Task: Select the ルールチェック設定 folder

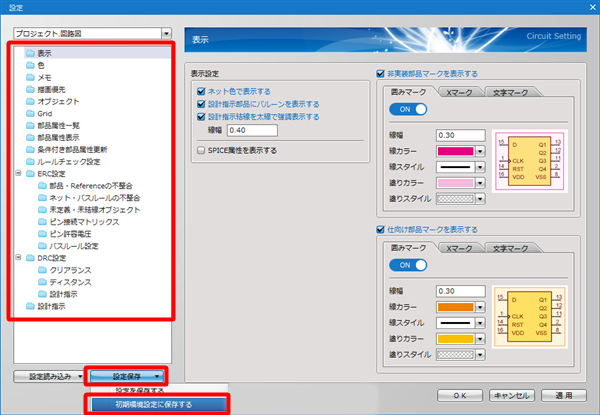Action: [x=68, y=161]
